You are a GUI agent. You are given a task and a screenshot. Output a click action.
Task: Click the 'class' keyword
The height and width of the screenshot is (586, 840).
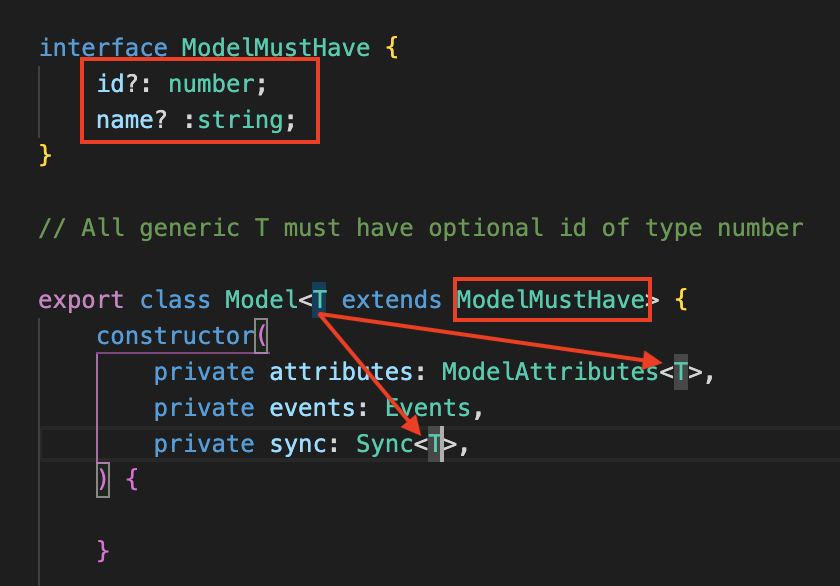pyautogui.click(x=175, y=300)
